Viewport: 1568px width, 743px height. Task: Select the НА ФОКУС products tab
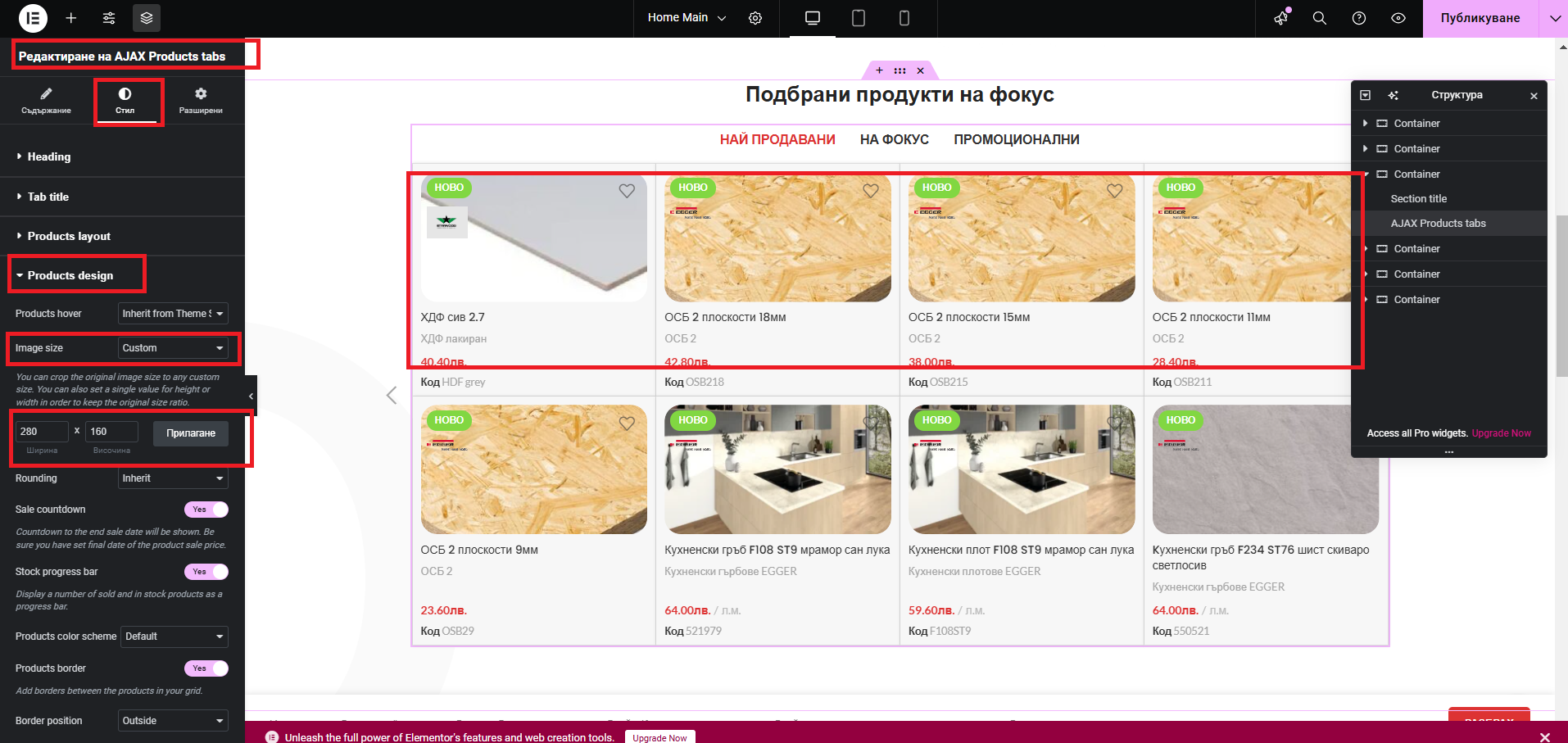click(x=895, y=139)
